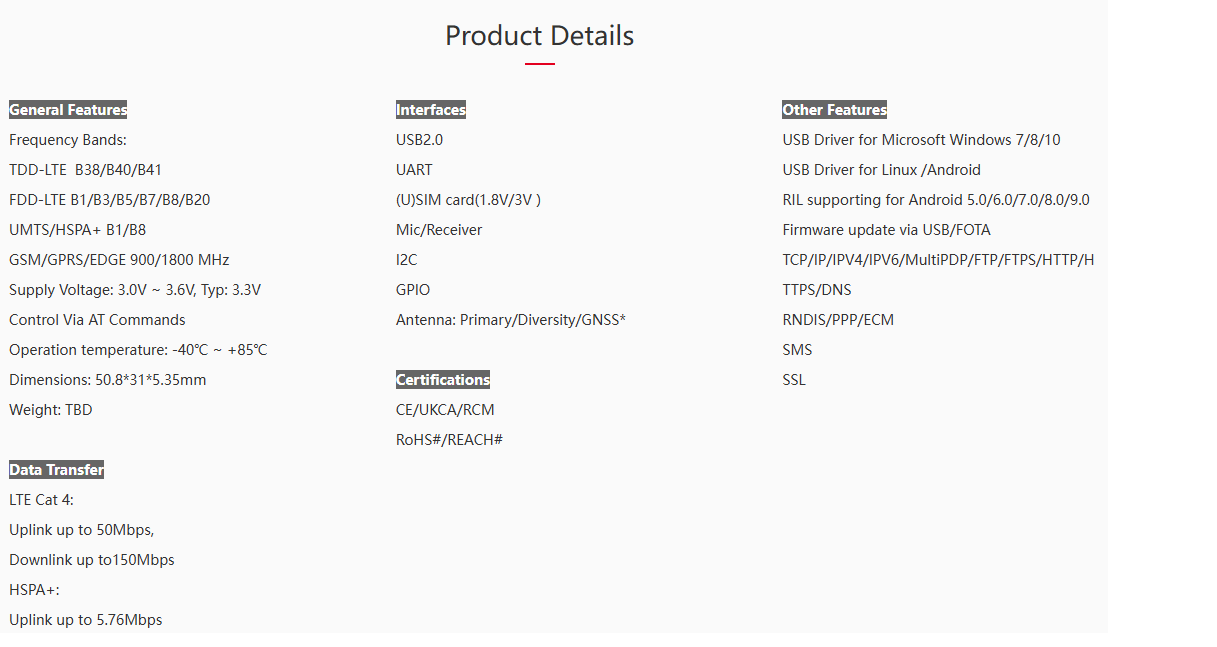Click USB Driver for Microsoft Windows line
Image resolution: width=1217 pixels, height=647 pixels.
pyautogui.click(x=921, y=140)
